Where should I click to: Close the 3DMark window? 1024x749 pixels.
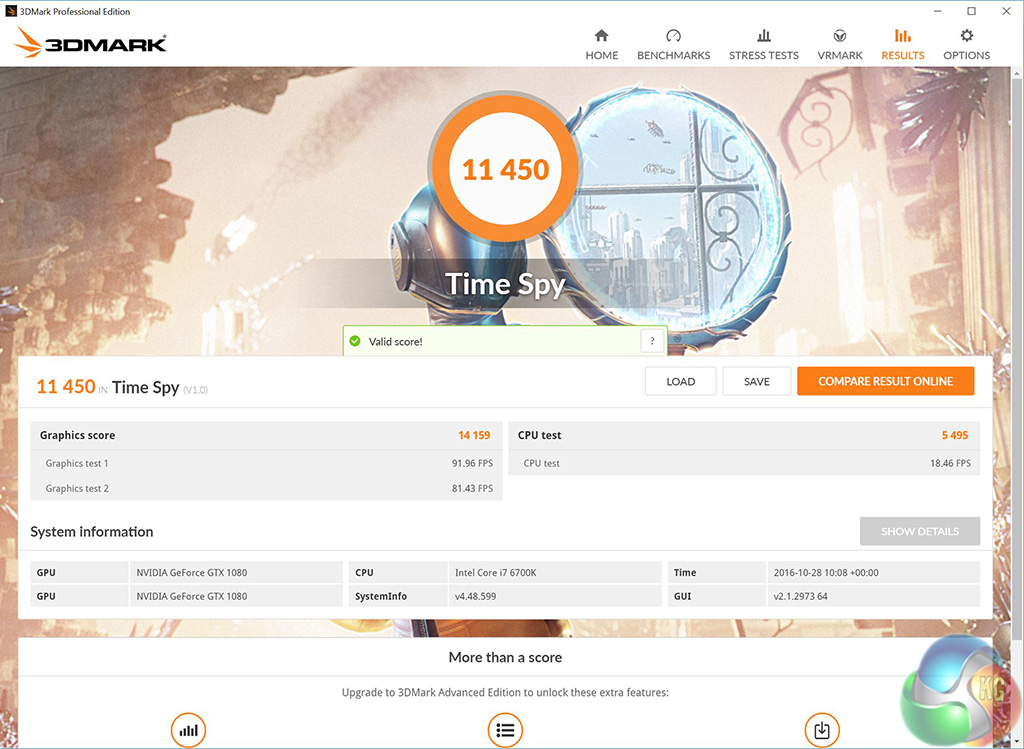(1006, 11)
